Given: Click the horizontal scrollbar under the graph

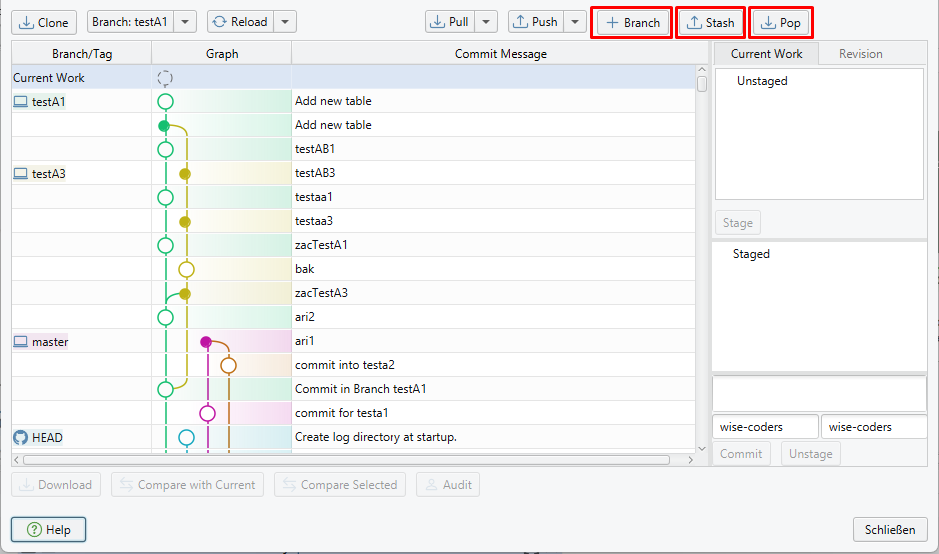Looking at the screenshot, I should tap(346, 460).
